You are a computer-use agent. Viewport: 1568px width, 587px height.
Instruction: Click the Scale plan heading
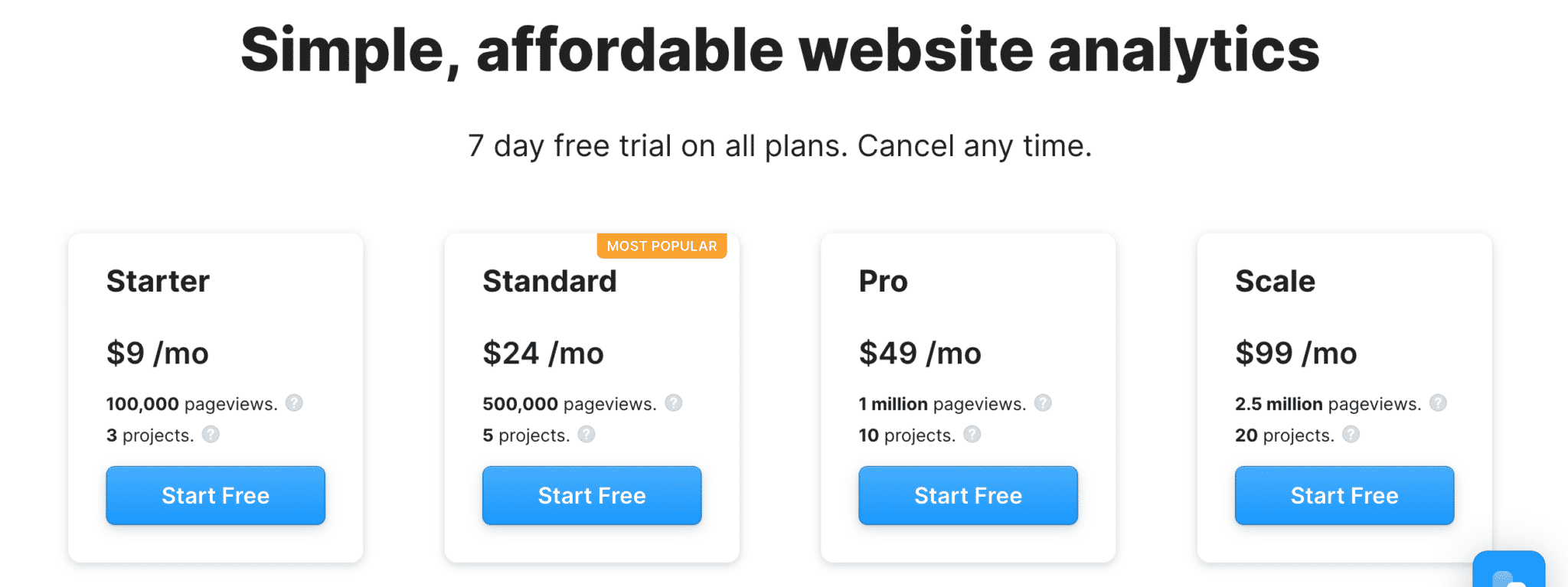pos(1275,281)
